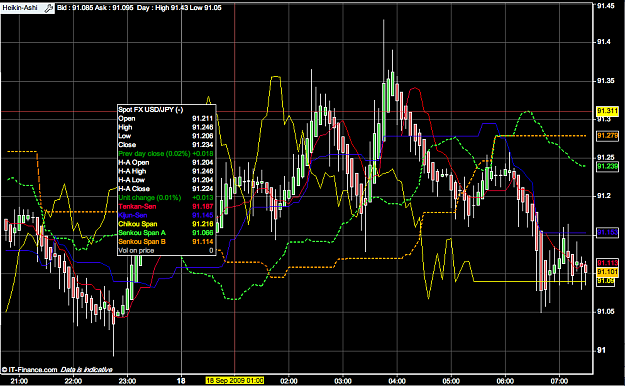This screenshot has height=386, width=625.
Task: Click the orange-yellow 91.101 price tag
Action: [x=607, y=272]
